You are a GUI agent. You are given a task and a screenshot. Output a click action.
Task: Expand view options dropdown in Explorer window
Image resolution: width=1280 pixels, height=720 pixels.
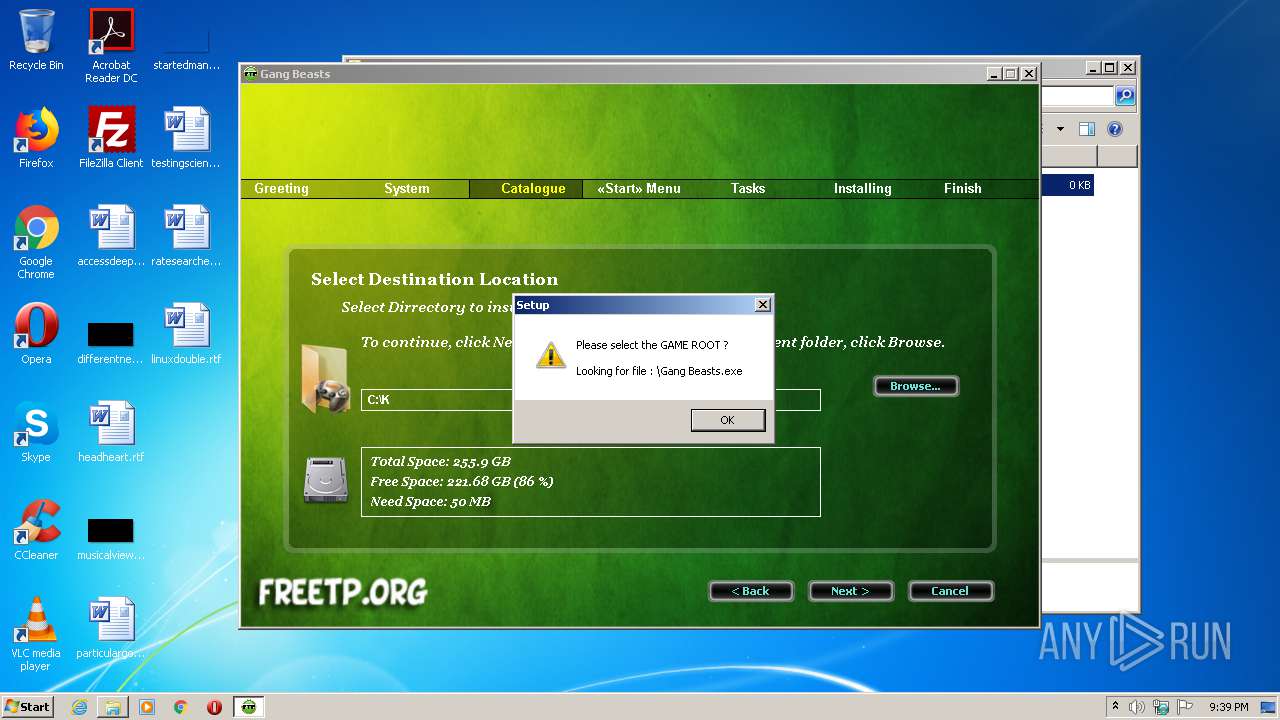pos(1060,129)
